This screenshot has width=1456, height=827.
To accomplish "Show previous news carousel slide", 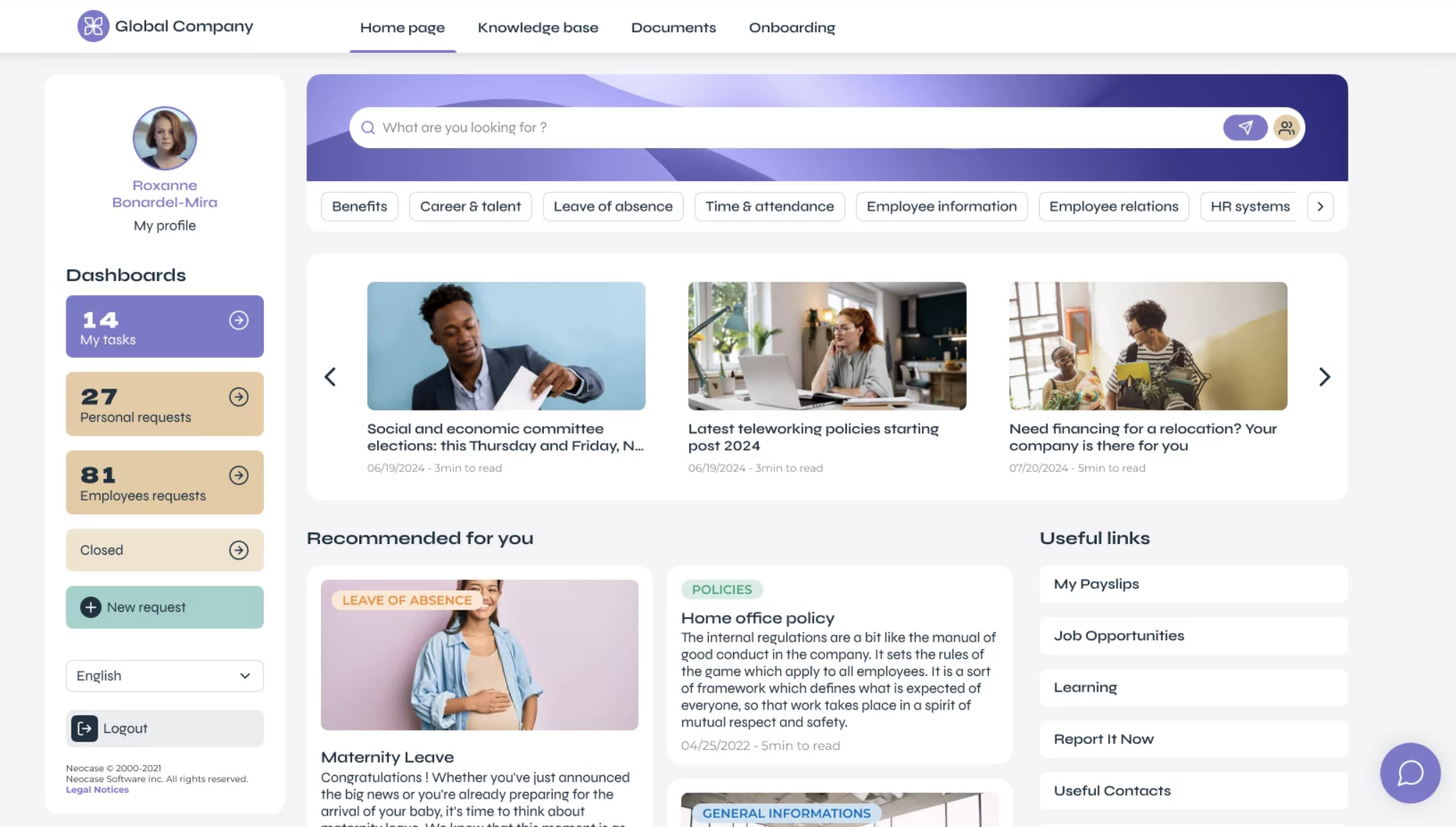I will (x=330, y=376).
